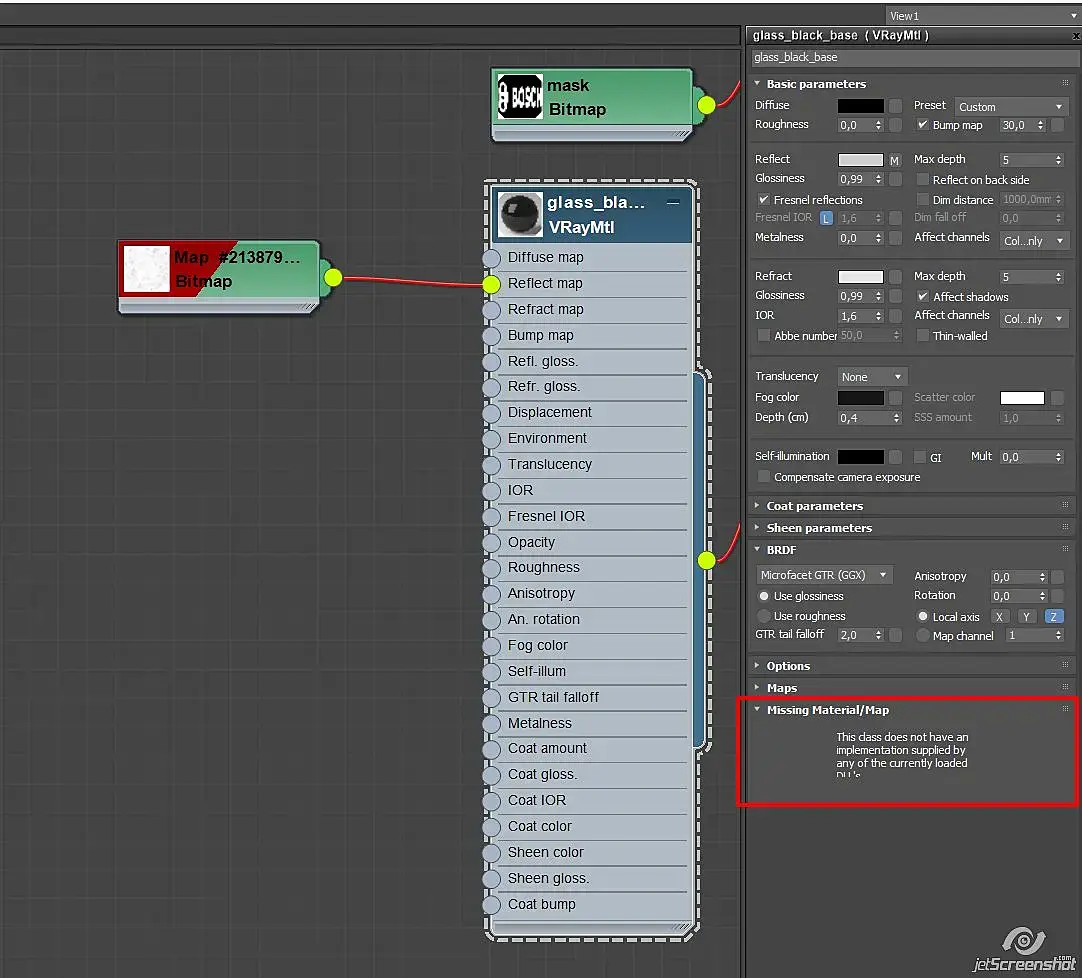This screenshot has height=978, width=1082.
Task: Toggle the Bump map checkbox
Action: (x=922, y=125)
